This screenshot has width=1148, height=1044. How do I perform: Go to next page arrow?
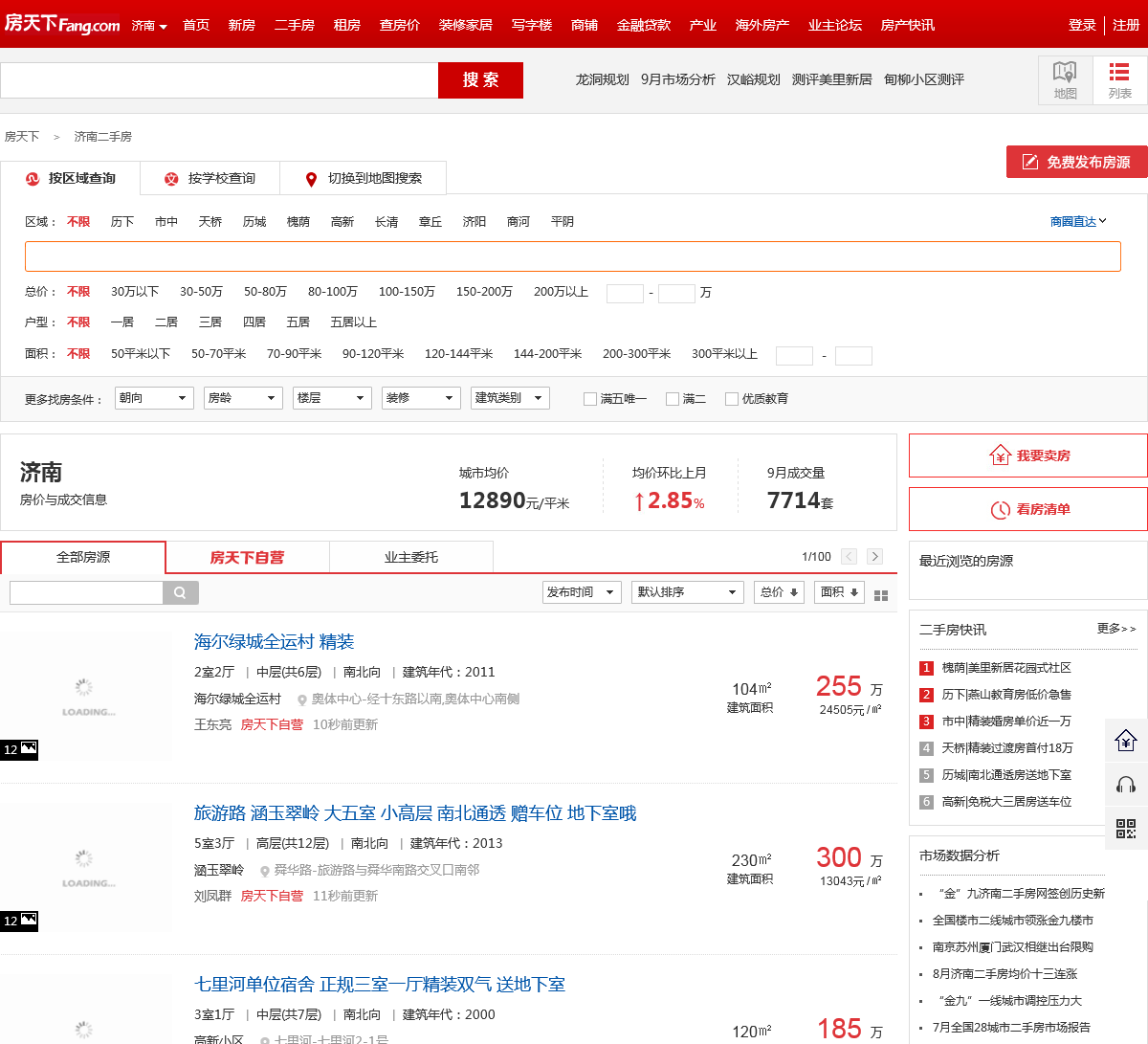(x=874, y=556)
